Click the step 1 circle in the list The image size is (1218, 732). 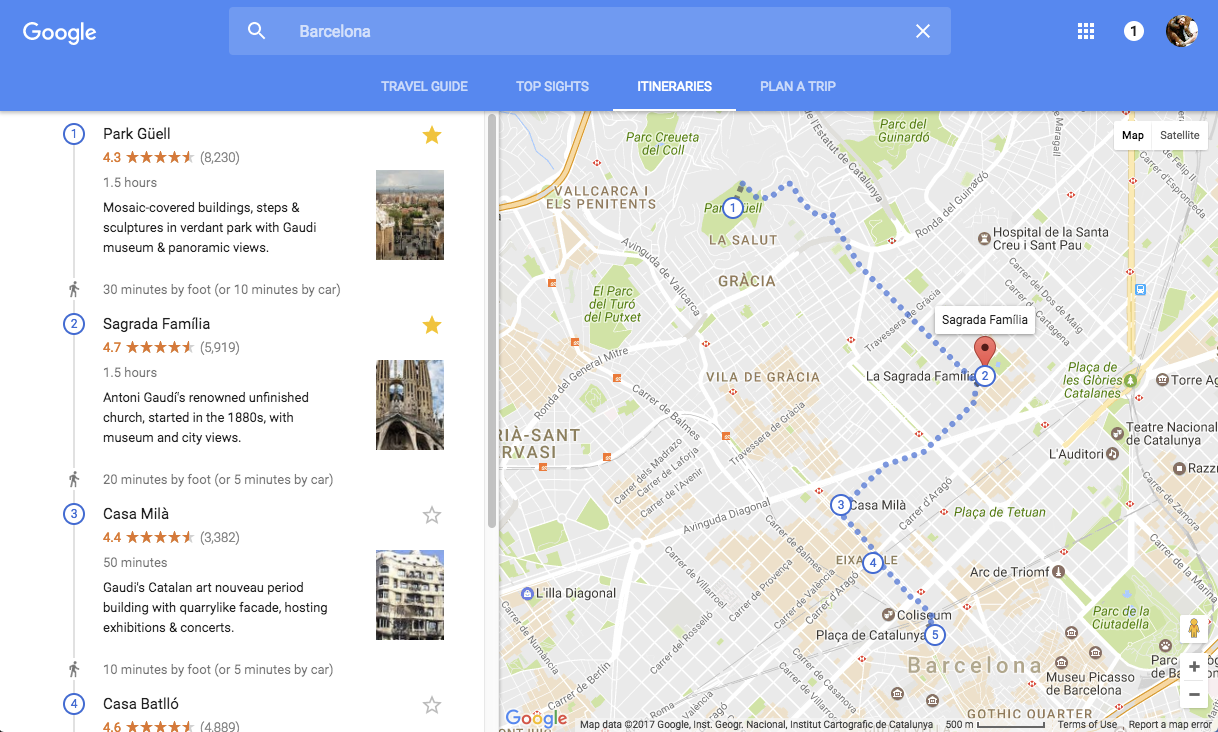[x=74, y=134]
